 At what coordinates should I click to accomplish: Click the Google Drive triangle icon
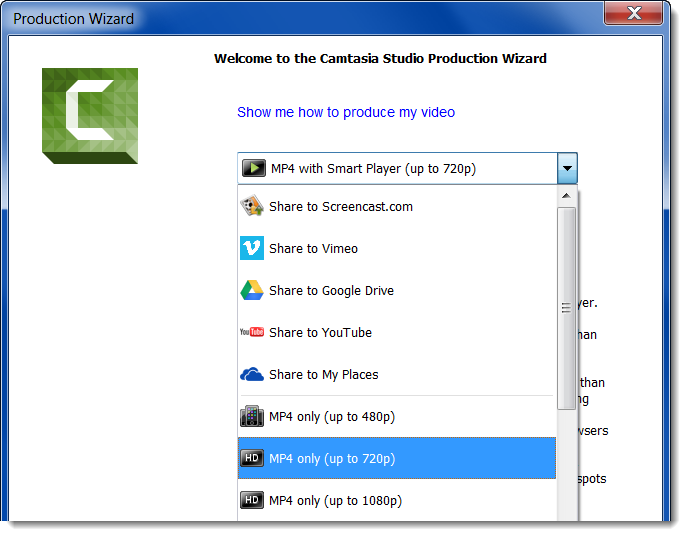point(252,290)
